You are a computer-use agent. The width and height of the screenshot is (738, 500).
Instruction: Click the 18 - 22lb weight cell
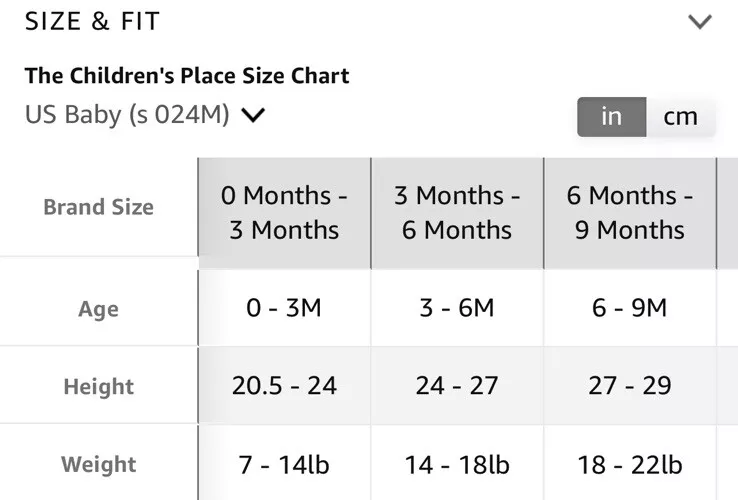(x=630, y=465)
